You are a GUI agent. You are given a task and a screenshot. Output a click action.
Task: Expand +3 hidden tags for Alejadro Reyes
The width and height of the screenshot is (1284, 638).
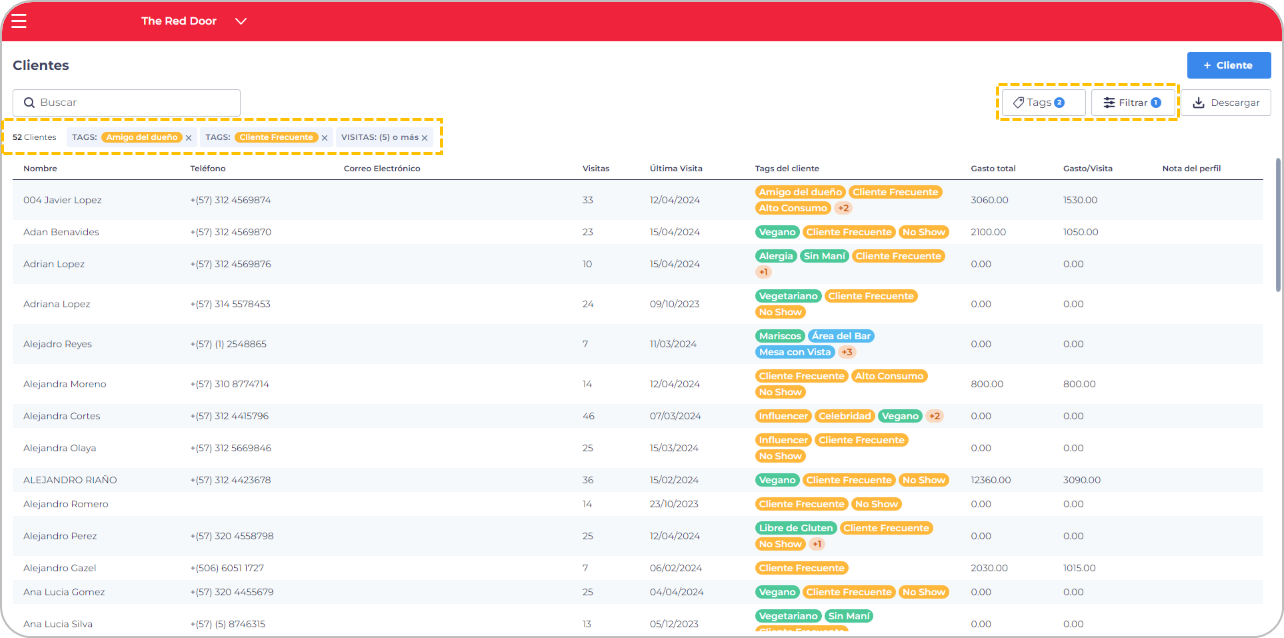pos(846,352)
